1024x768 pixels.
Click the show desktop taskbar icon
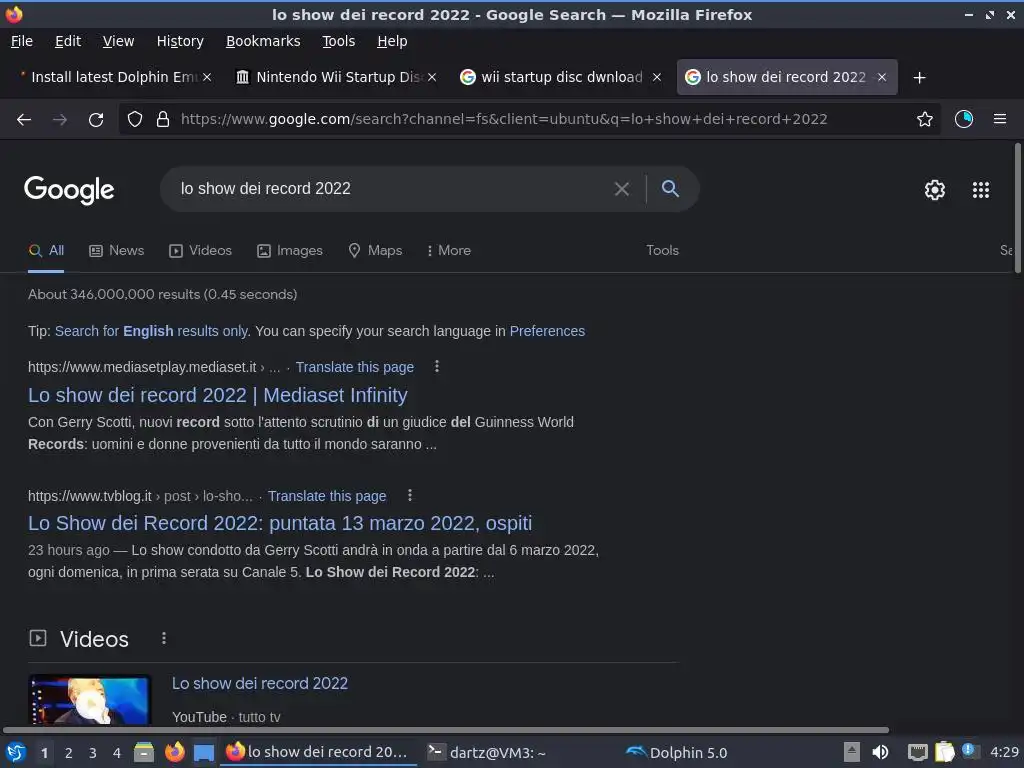click(x=204, y=752)
